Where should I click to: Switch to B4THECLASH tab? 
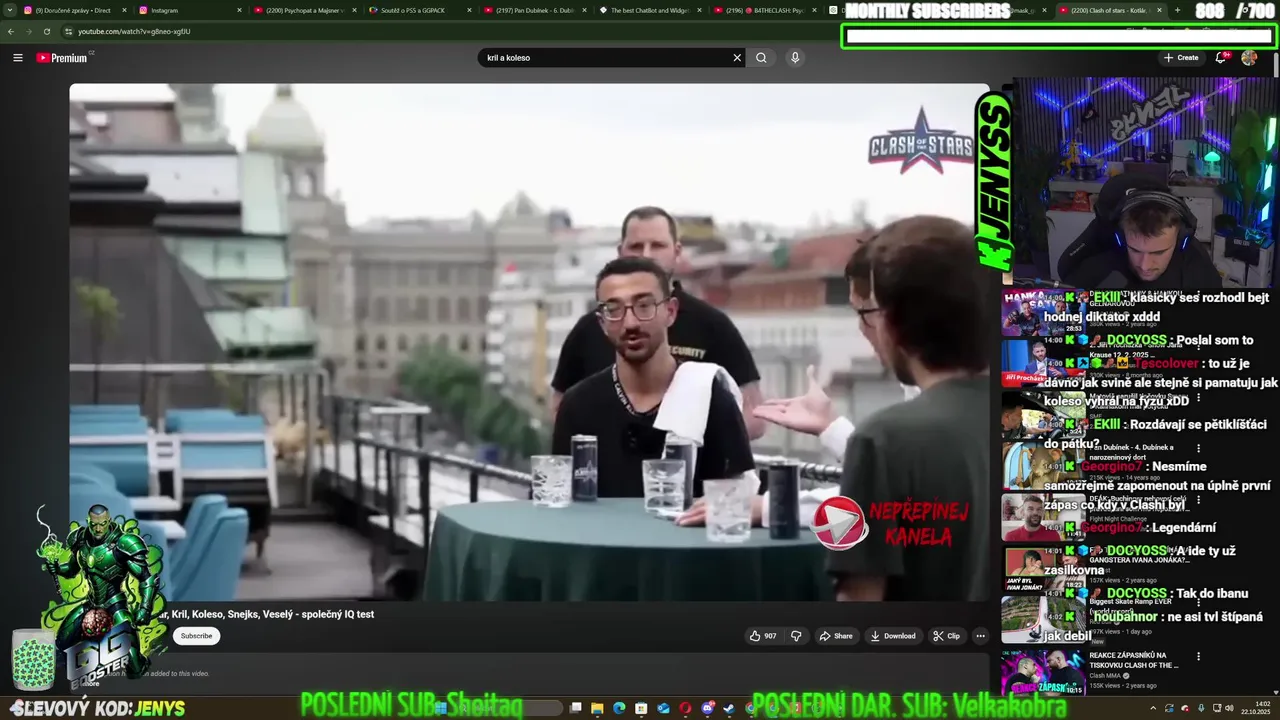coord(765,10)
